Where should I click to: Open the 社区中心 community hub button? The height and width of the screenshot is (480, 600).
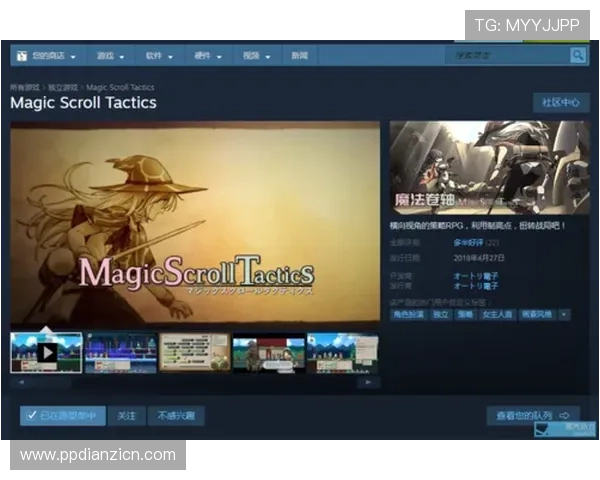[x=561, y=103]
